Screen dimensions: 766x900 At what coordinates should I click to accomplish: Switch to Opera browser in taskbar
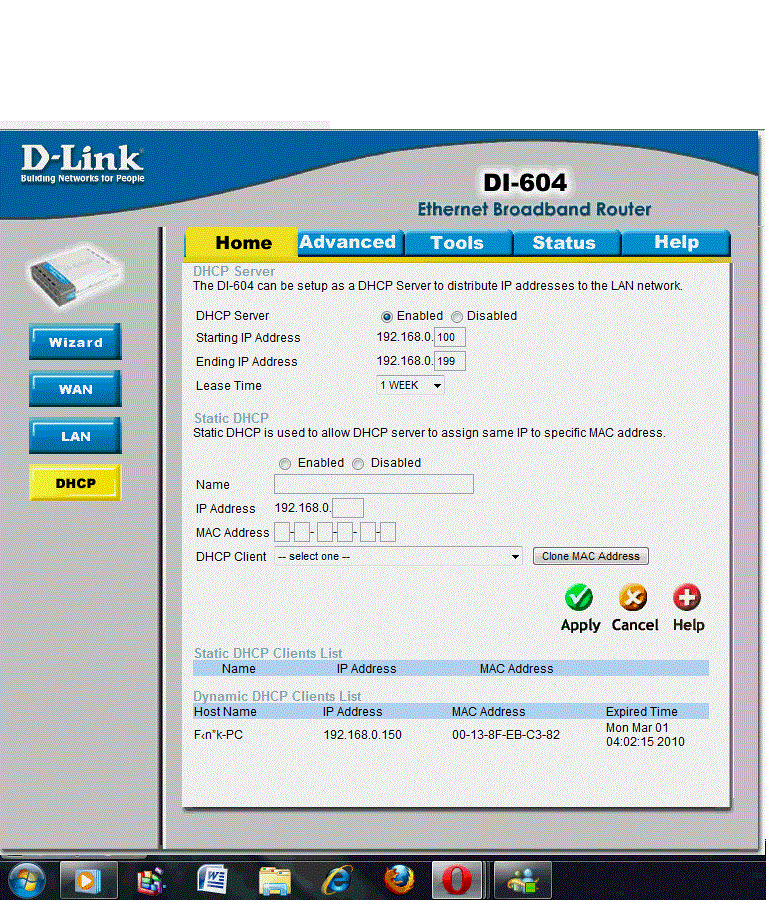(x=457, y=880)
